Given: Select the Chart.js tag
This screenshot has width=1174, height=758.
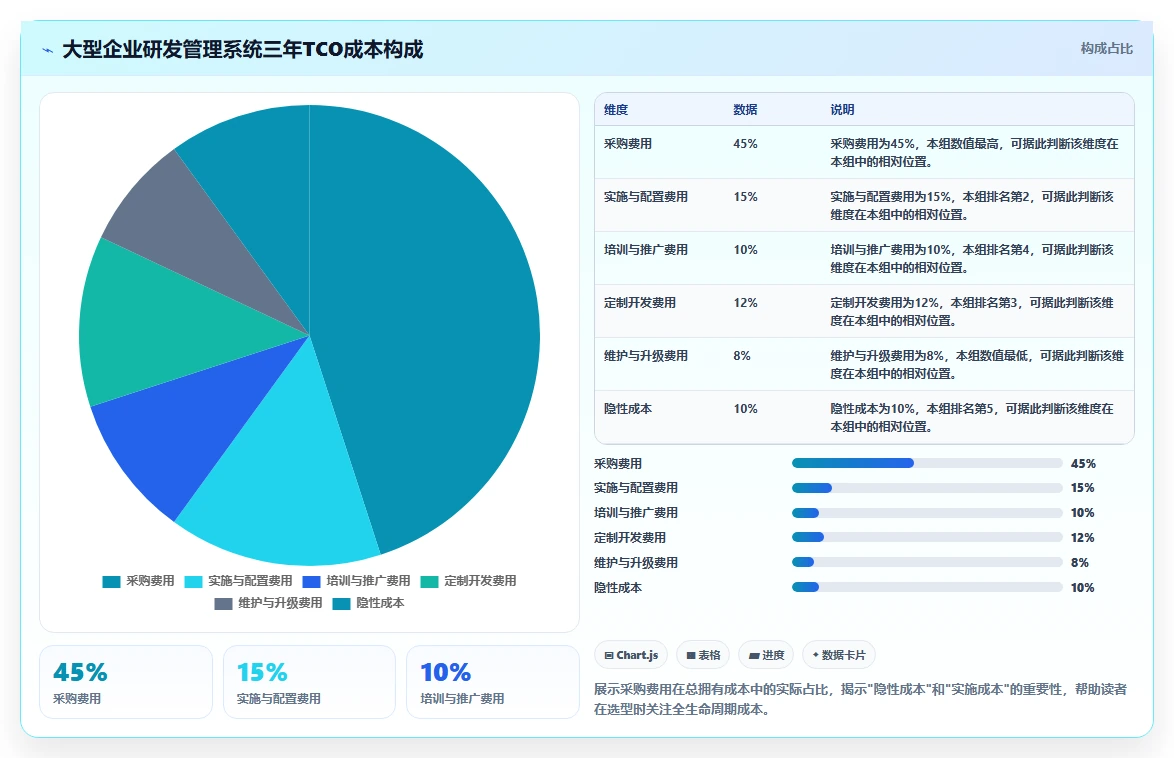Looking at the screenshot, I should tap(631, 655).
